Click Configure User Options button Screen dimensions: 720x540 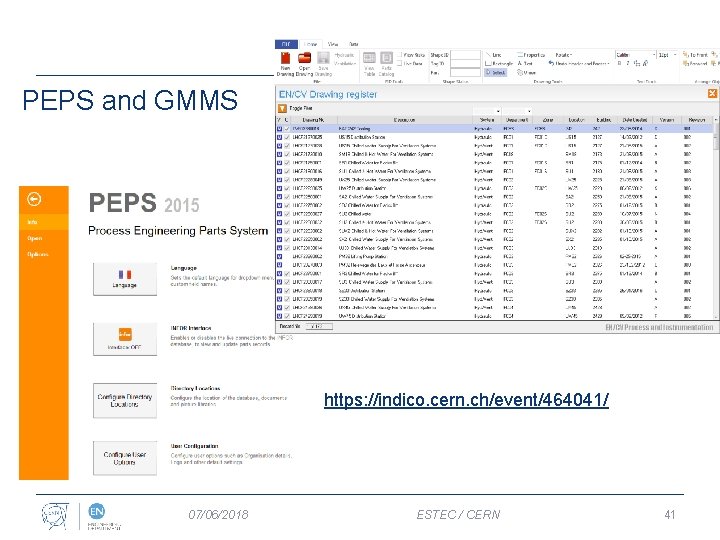(125, 458)
